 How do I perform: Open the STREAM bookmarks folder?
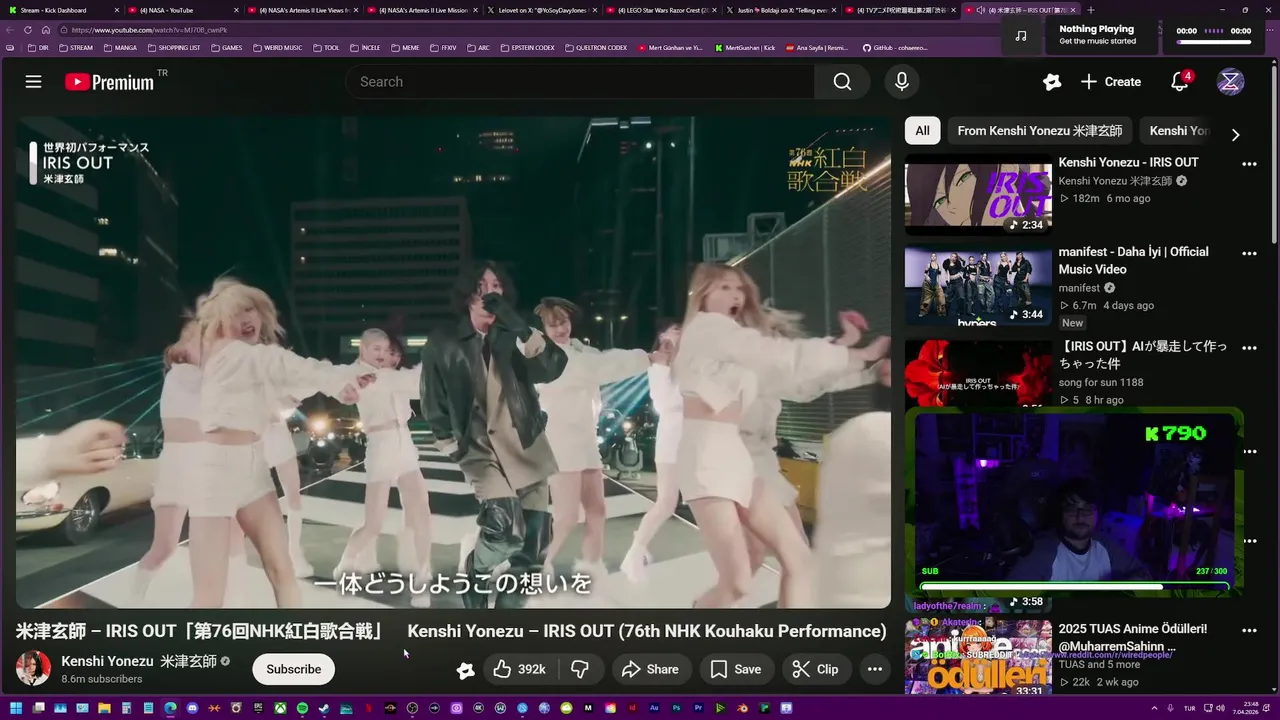pos(75,47)
